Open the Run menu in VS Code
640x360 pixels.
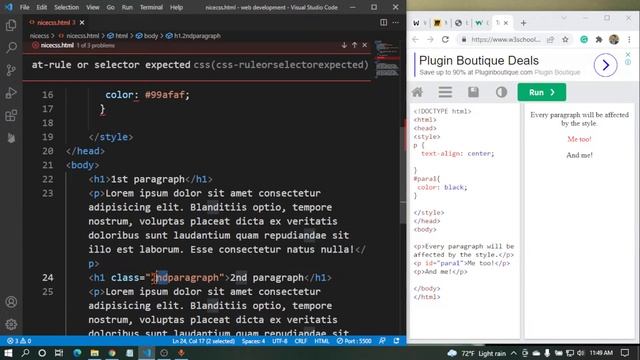127,7
